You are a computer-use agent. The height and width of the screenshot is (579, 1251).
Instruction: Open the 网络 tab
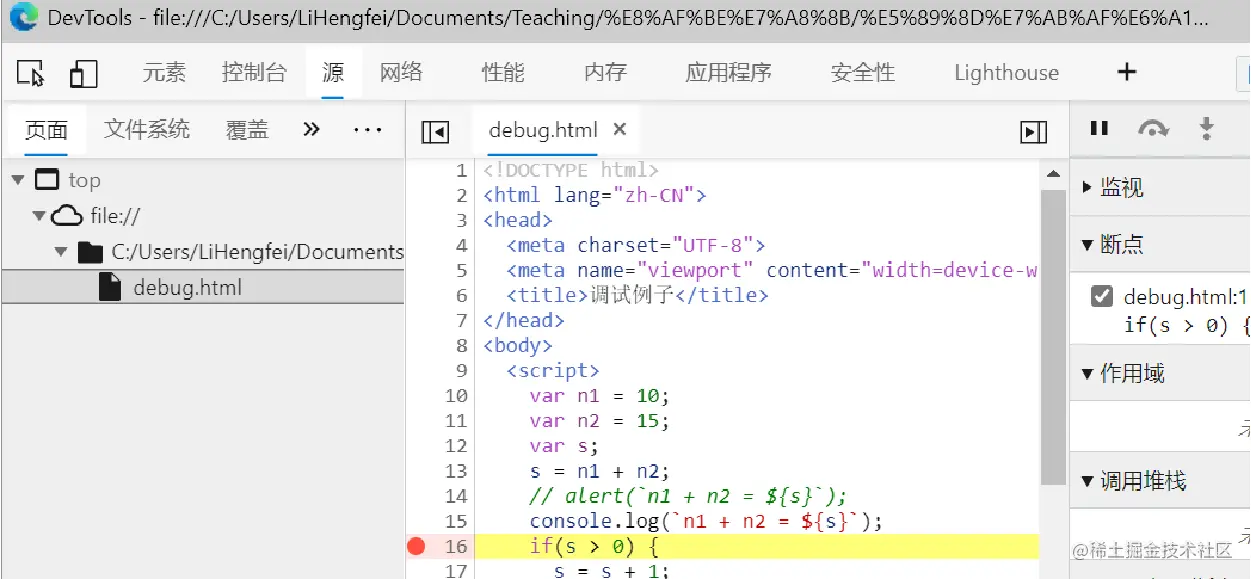coord(401,73)
